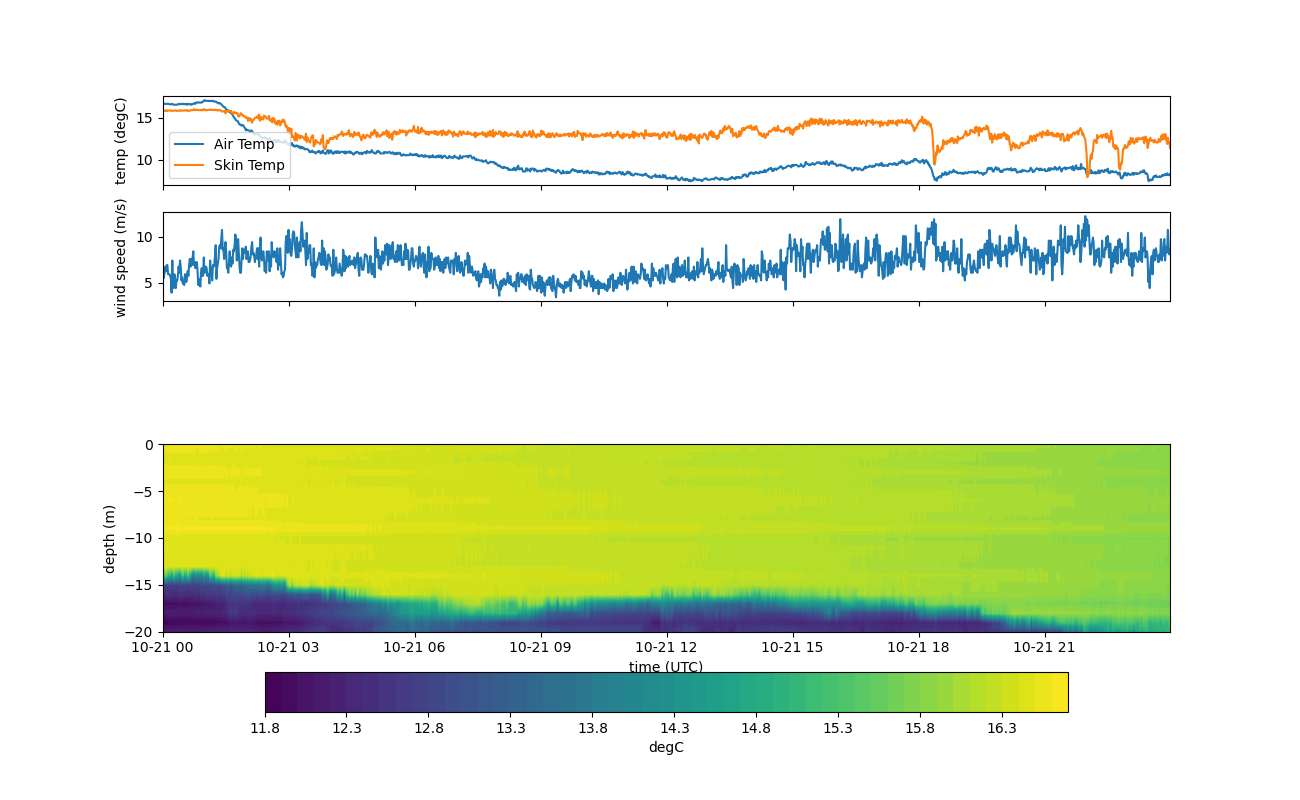Click the 10-21 06 time tick label
Screen dimensions: 1300x800
(x=415, y=647)
